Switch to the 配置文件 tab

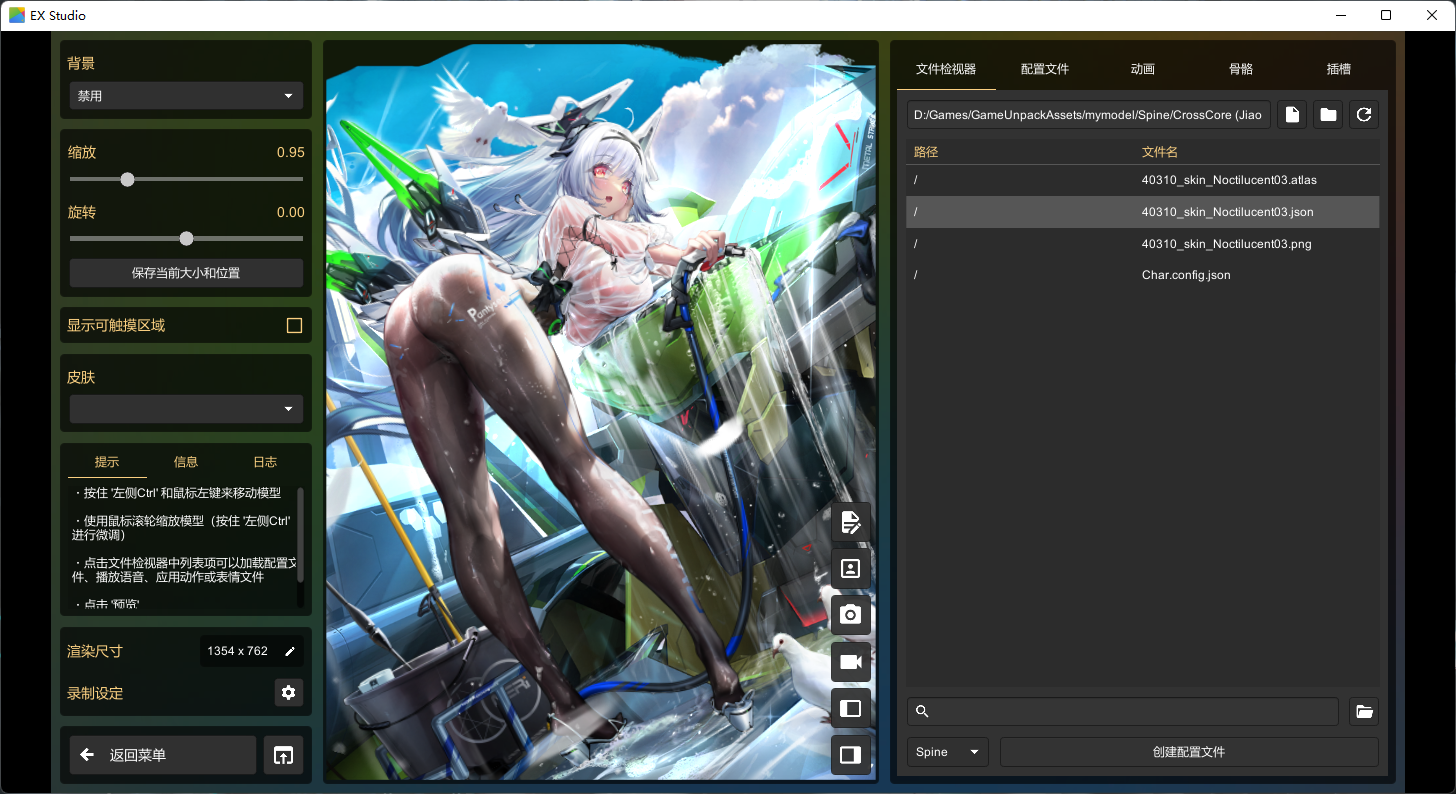1045,69
